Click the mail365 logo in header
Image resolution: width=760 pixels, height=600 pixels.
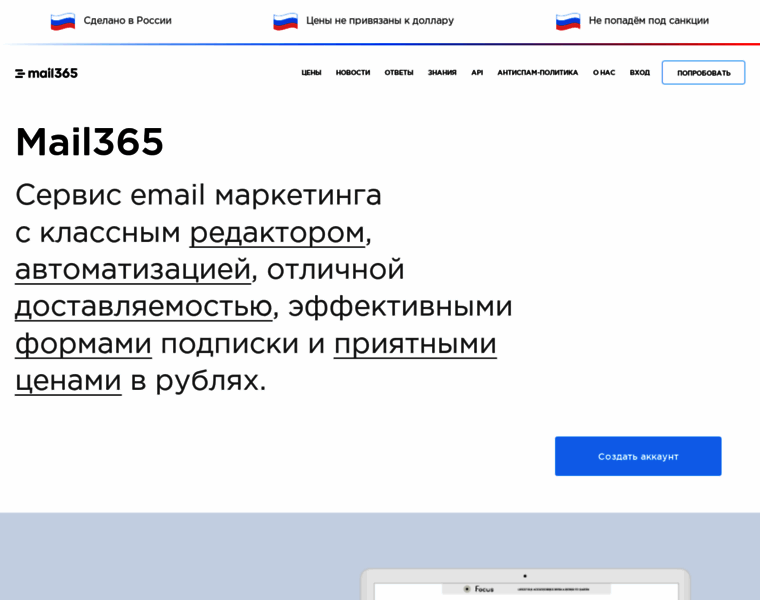(x=47, y=73)
